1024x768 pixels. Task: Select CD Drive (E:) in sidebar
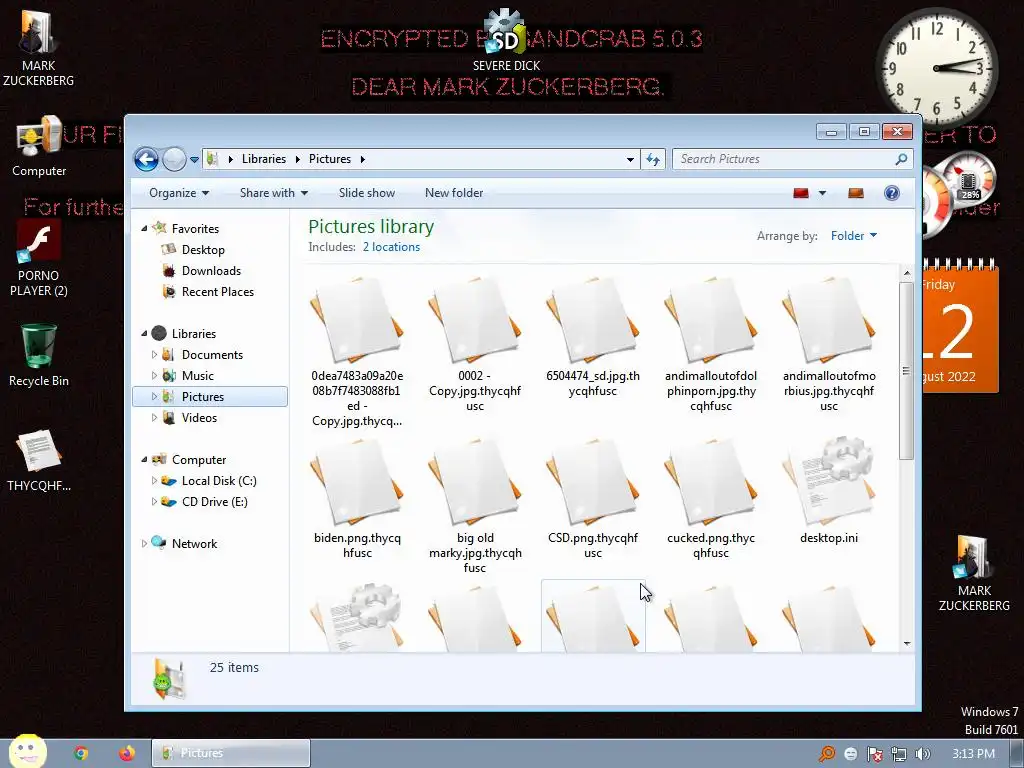point(214,502)
